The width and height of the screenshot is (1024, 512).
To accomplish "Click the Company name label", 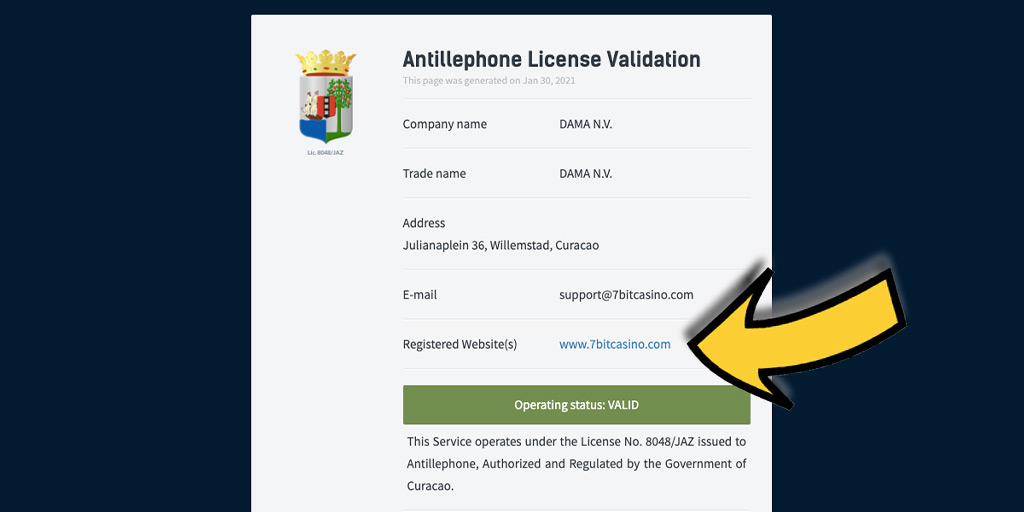I will [x=444, y=124].
